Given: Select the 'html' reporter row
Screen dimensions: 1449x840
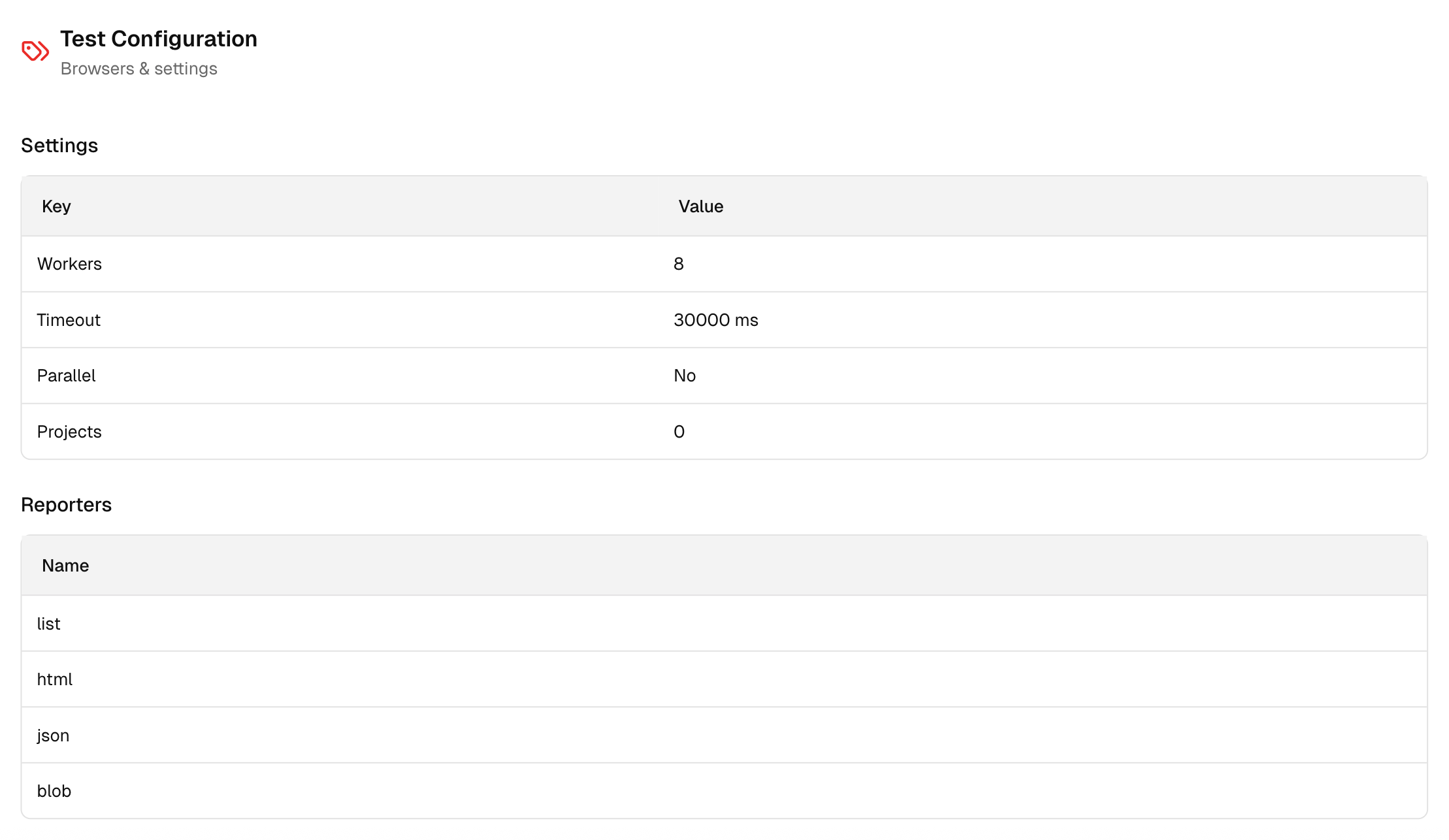Looking at the screenshot, I should (x=724, y=679).
